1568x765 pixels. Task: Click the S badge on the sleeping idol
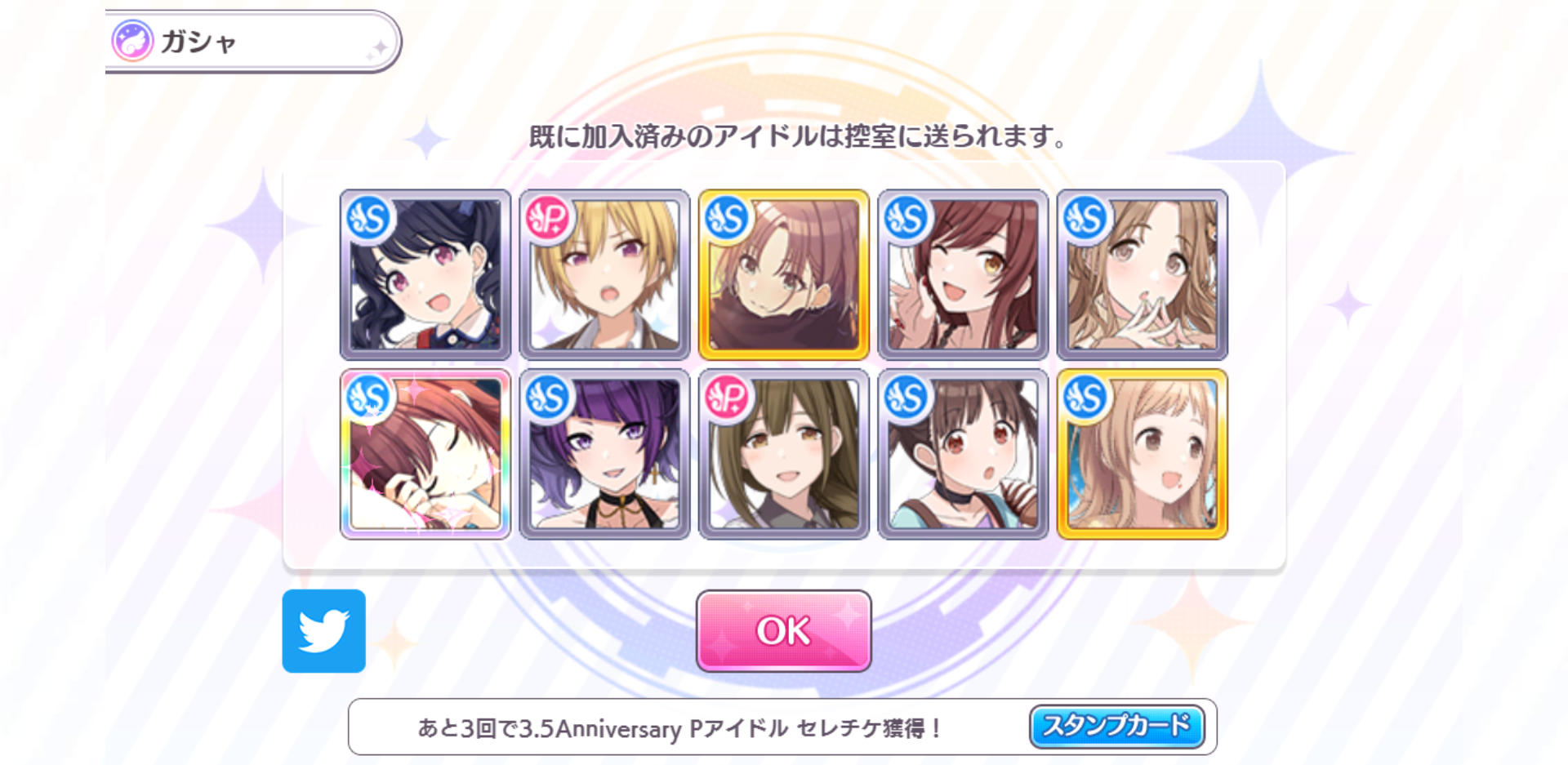coord(368,398)
